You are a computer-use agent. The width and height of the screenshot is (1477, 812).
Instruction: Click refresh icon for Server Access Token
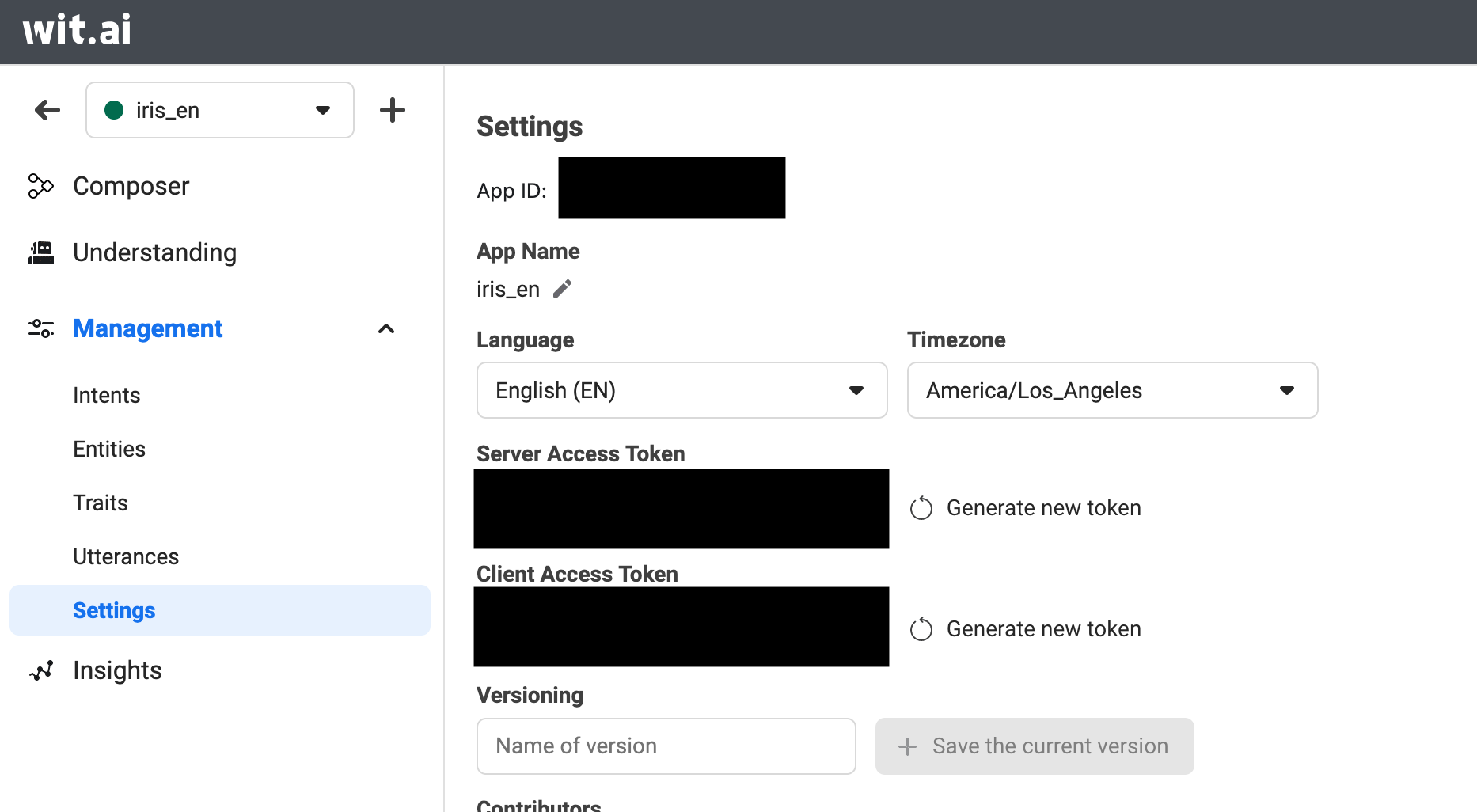pos(921,508)
